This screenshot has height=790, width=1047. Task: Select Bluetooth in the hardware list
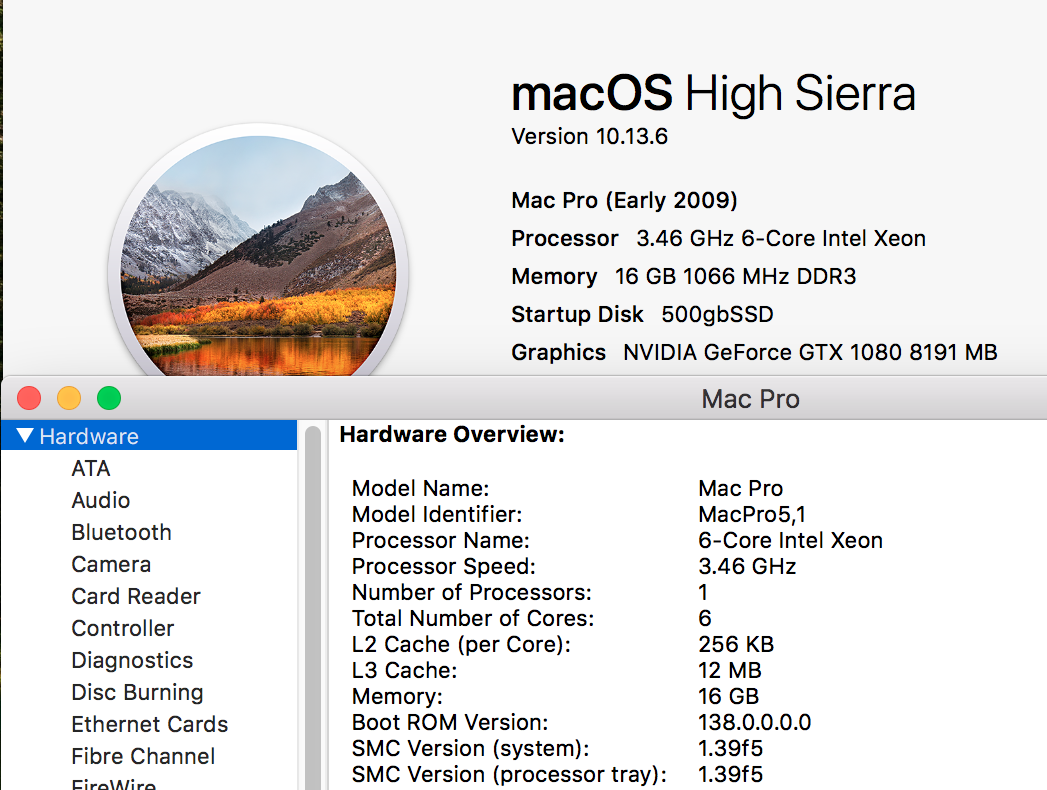[122, 532]
